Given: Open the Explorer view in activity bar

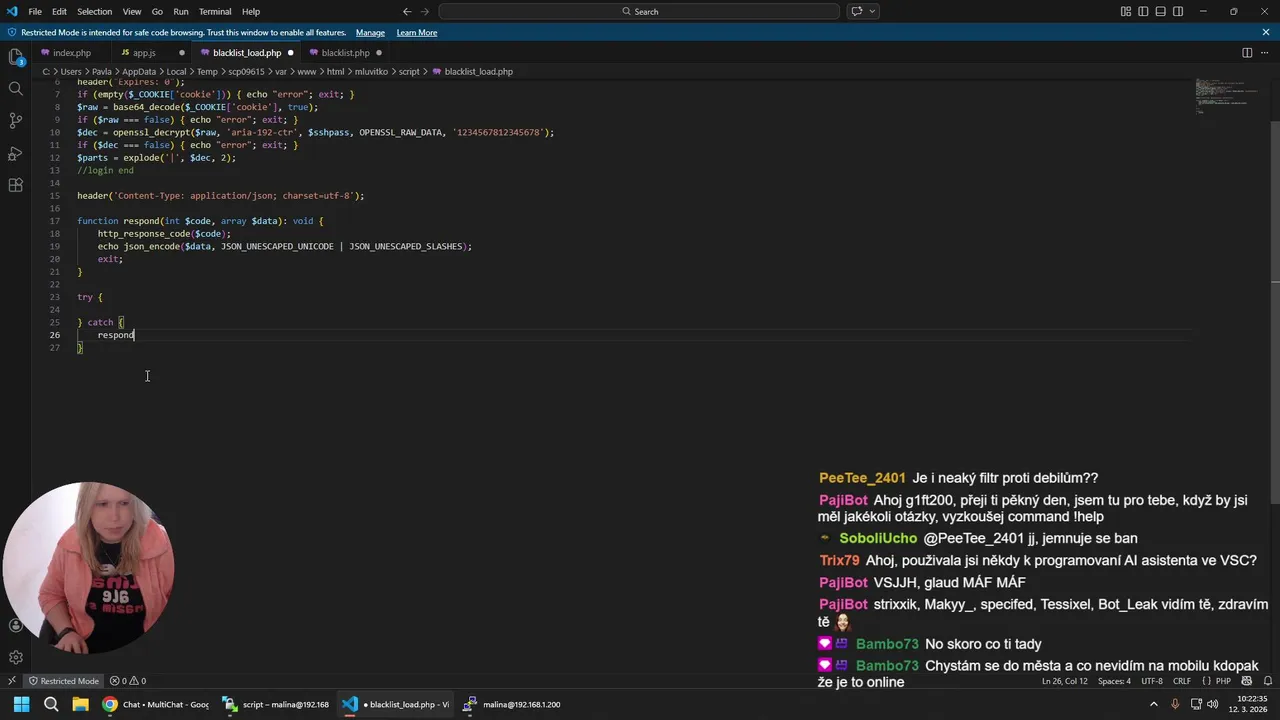Looking at the screenshot, I should pos(15,57).
